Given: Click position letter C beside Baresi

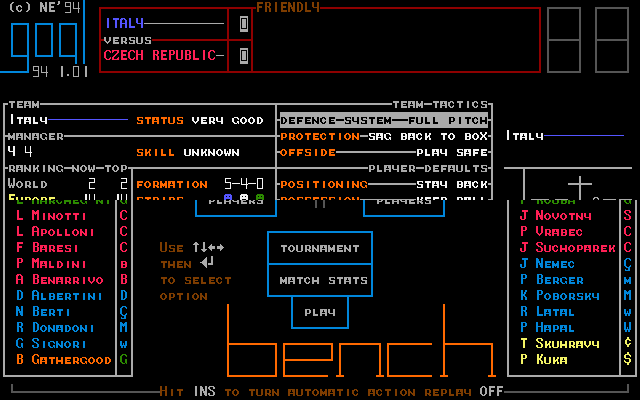Looking at the screenshot, I should tap(124, 247).
